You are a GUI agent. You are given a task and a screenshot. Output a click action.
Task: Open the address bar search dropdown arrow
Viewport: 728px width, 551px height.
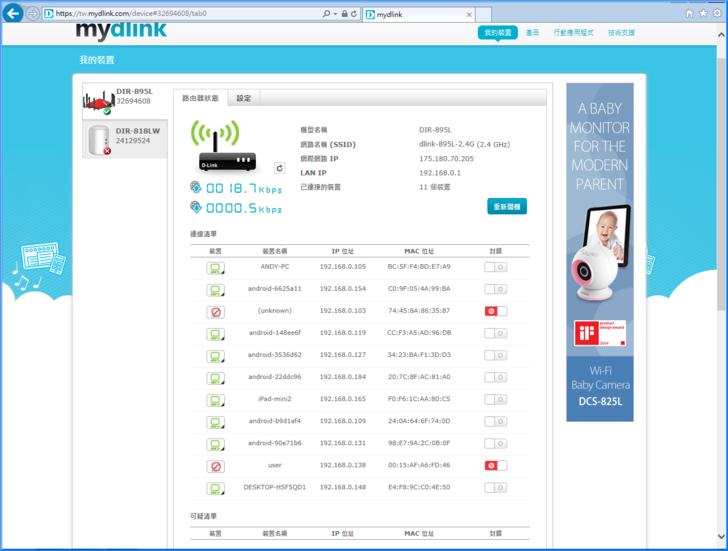coord(335,14)
